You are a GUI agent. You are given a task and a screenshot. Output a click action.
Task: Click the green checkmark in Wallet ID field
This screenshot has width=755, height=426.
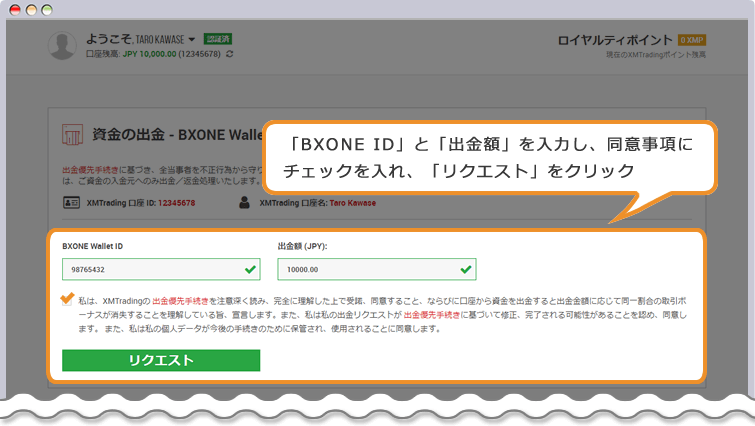pos(250,270)
